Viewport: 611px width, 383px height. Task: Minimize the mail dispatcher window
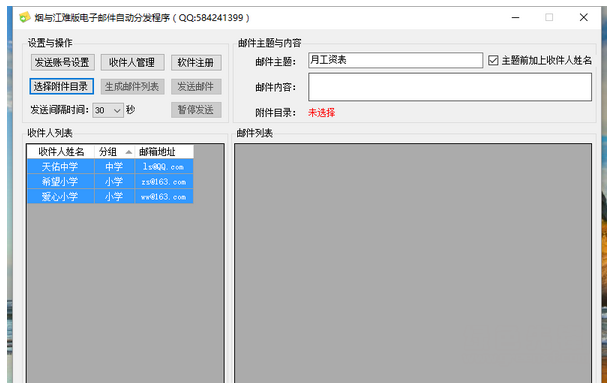[x=515, y=18]
